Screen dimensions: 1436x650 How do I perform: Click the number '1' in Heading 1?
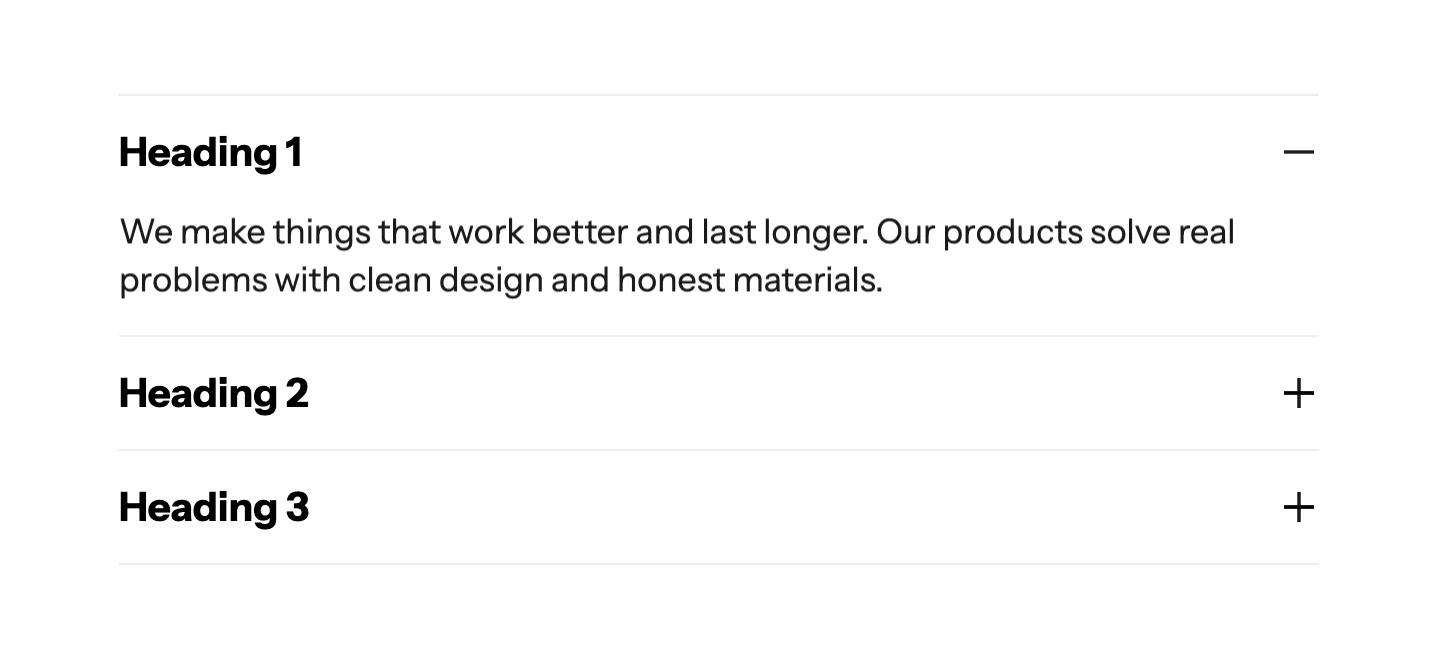coord(293,152)
